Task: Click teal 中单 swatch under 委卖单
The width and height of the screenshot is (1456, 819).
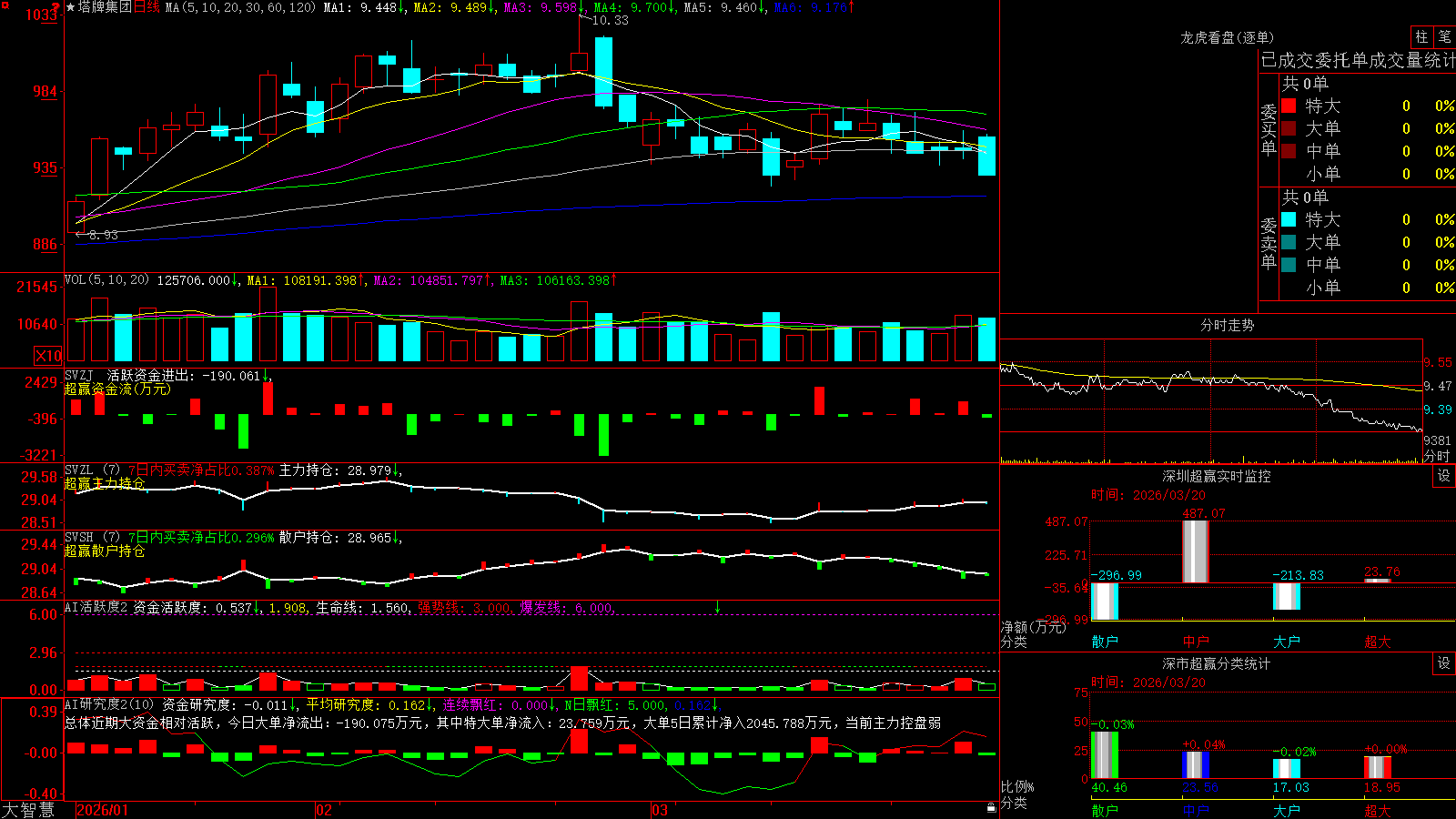Action: [1289, 264]
